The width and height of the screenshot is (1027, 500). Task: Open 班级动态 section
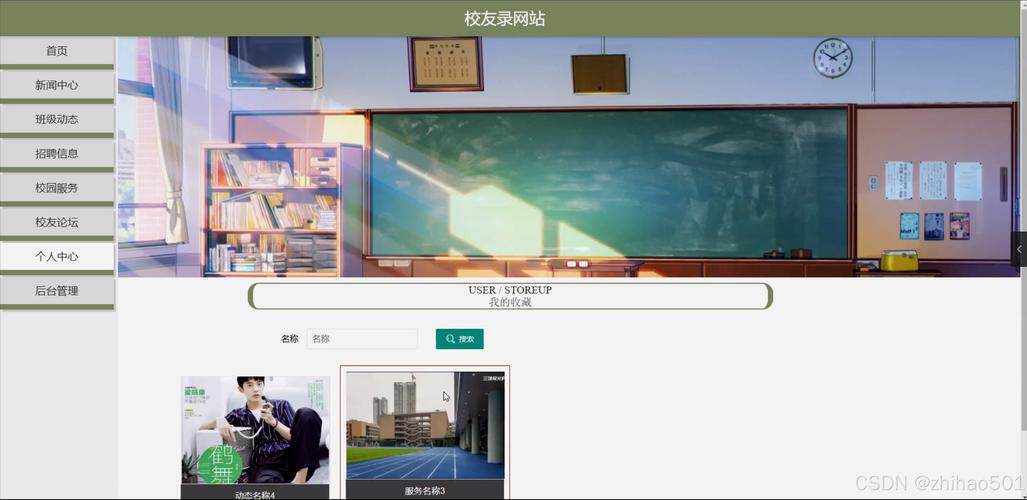pyautogui.click(x=57, y=119)
